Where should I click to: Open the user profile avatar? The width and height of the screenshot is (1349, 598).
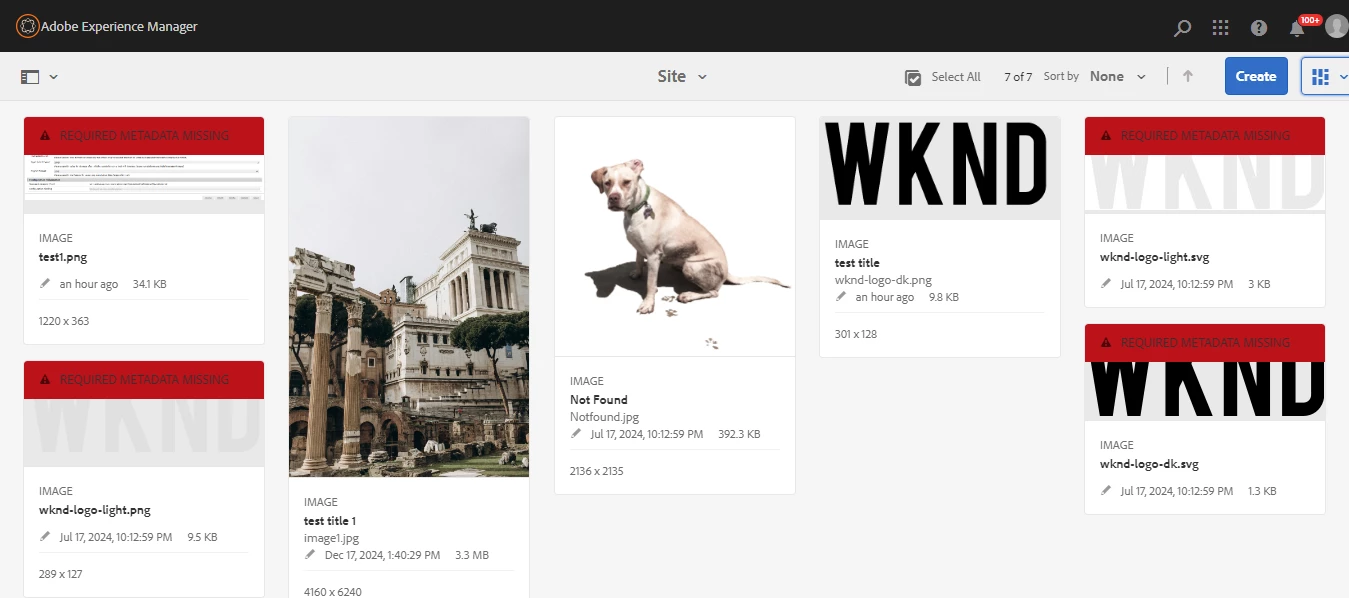1336,27
